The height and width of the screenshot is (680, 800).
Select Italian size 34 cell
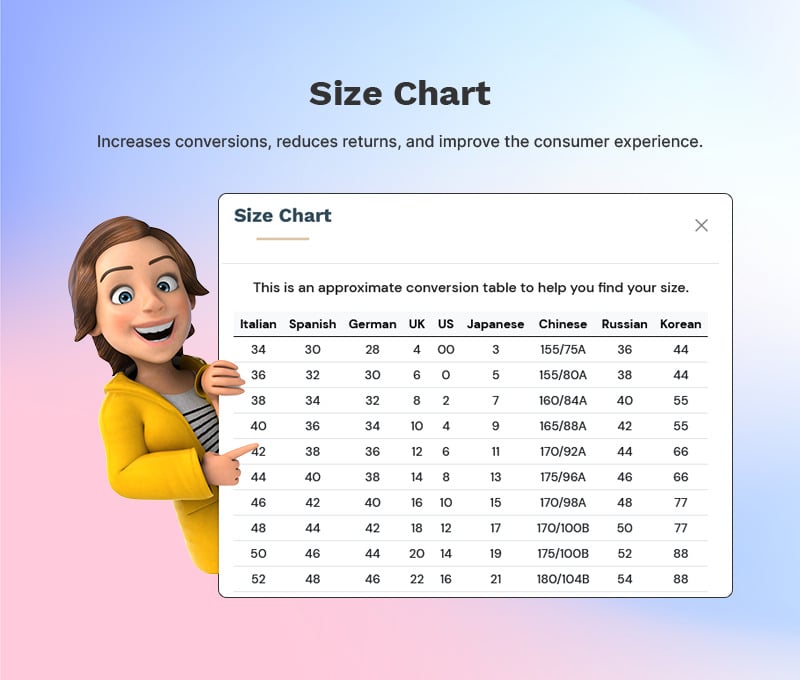click(259, 349)
